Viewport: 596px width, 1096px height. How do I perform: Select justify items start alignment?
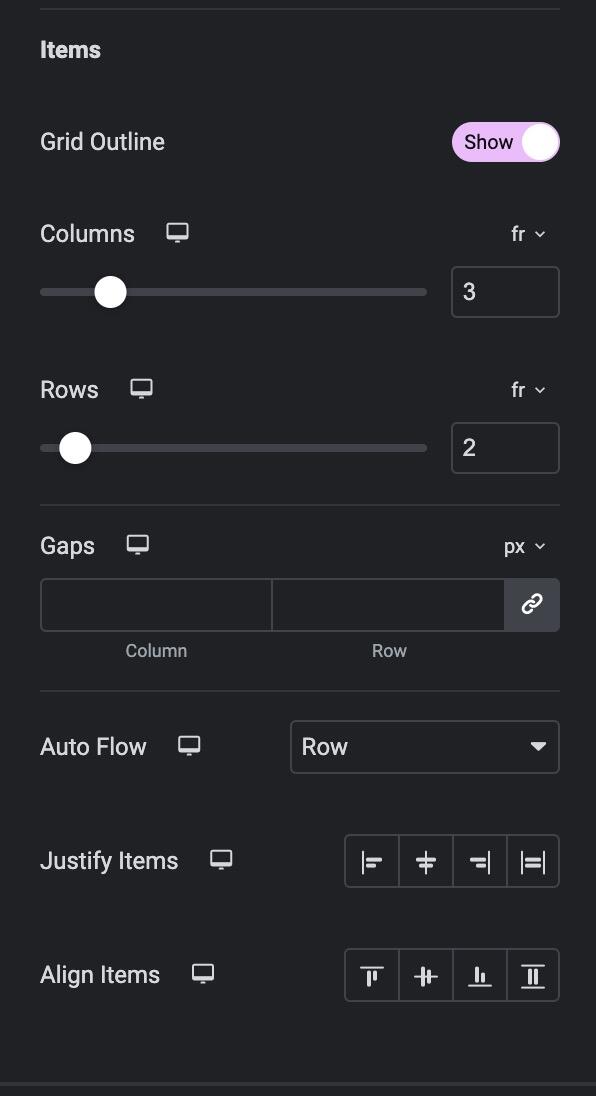[x=371, y=861]
